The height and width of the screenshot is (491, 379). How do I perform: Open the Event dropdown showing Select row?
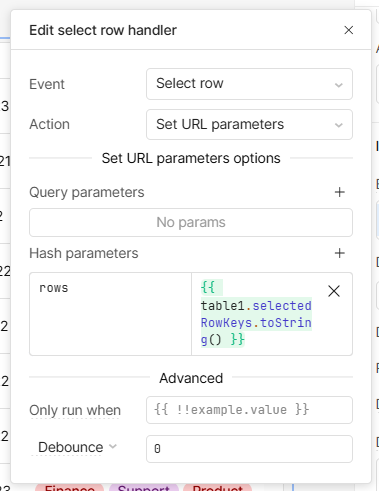pyautogui.click(x=249, y=84)
